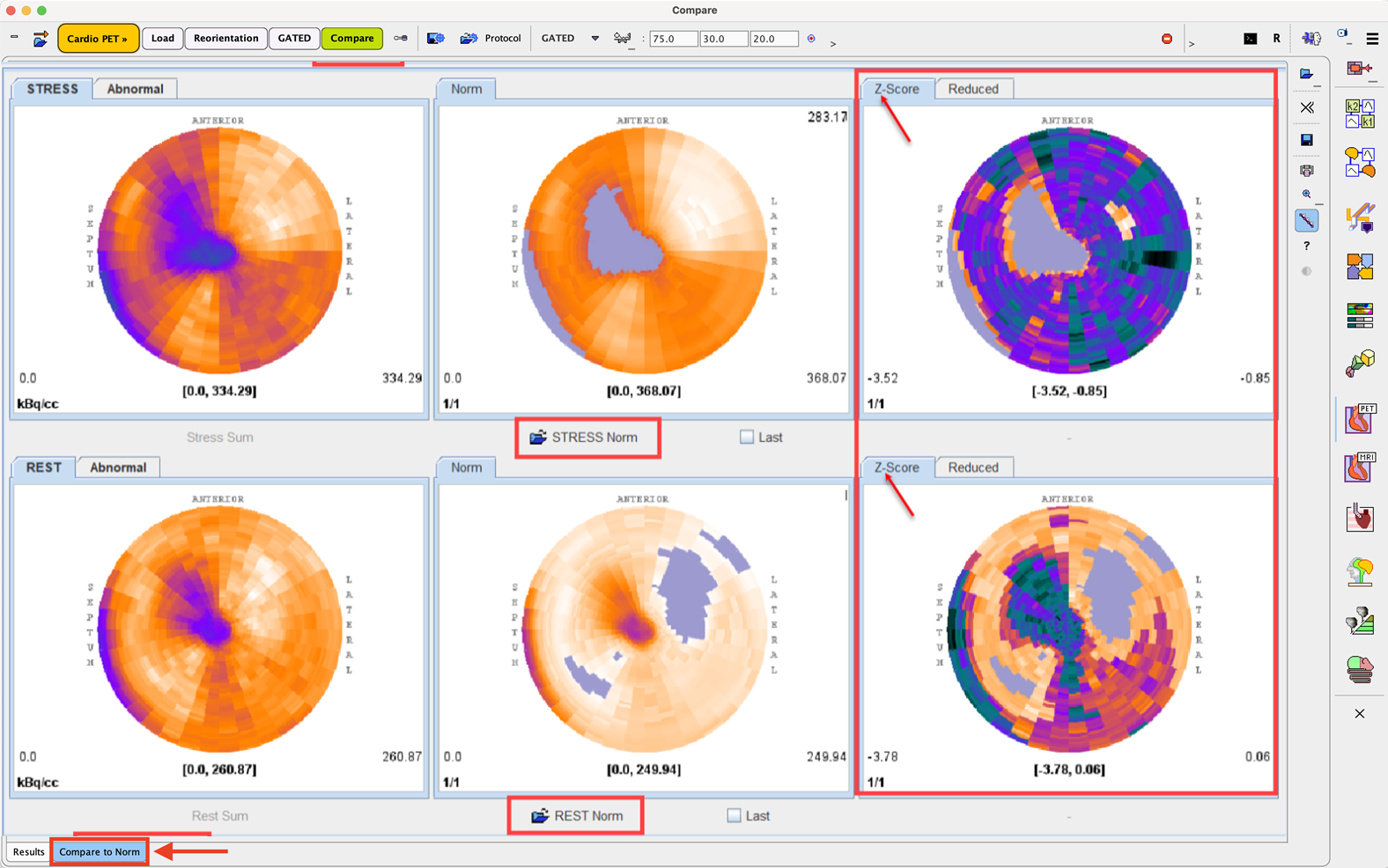Open the Cardio PET » menu button
Viewport: 1388px width, 868px height.
click(x=98, y=39)
